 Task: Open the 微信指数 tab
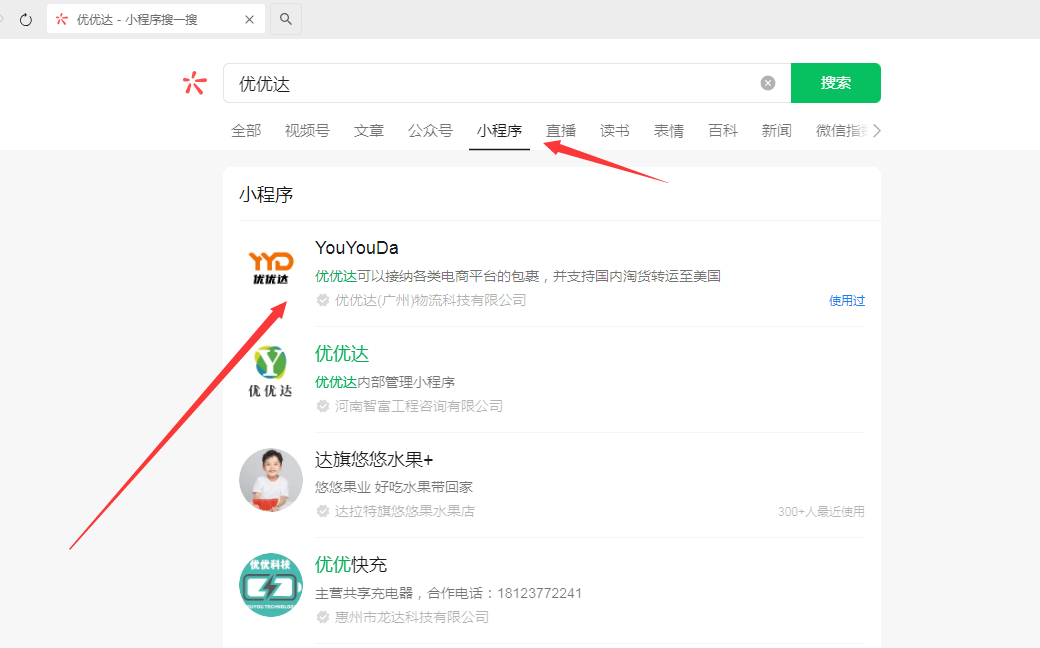coord(842,131)
